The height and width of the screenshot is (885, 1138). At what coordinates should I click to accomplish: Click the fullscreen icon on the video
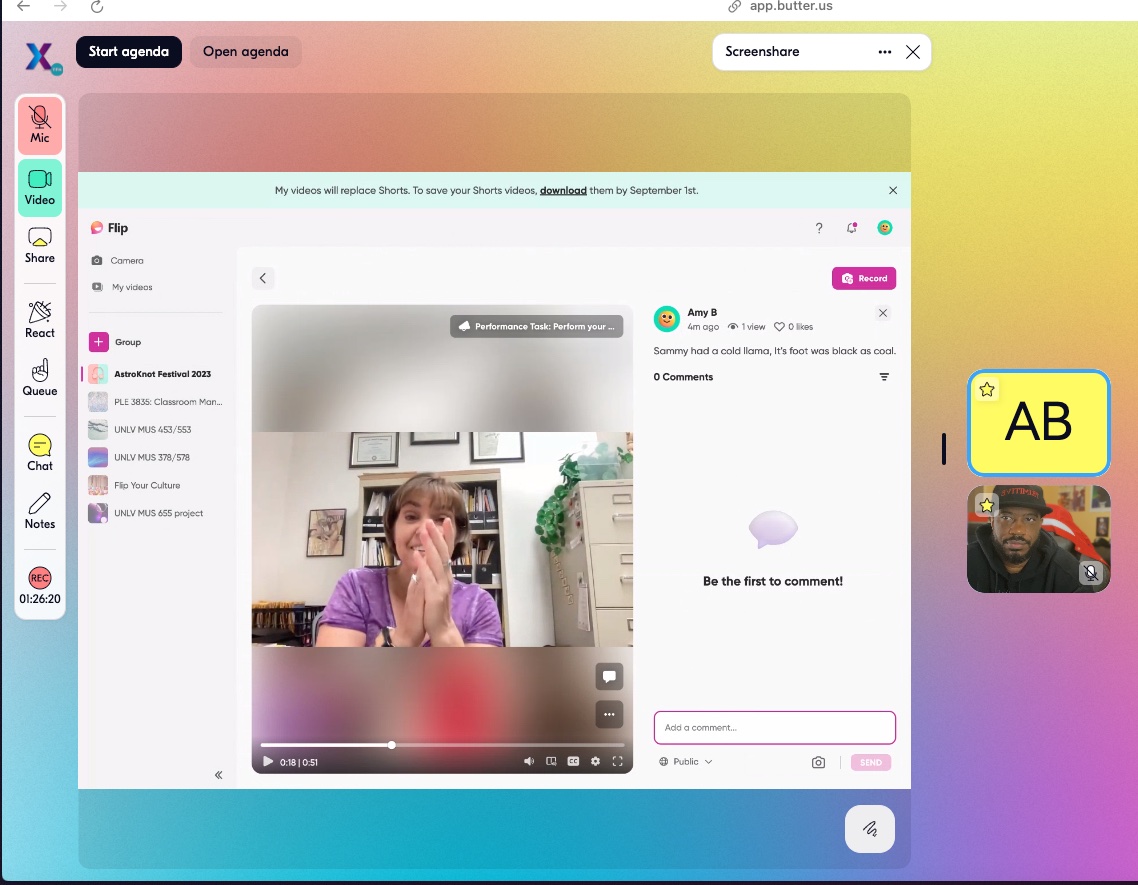617,761
